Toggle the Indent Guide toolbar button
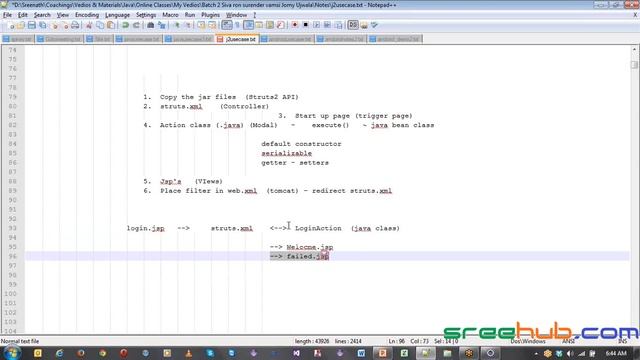This screenshot has height=360, width=640. (x=248, y=25)
